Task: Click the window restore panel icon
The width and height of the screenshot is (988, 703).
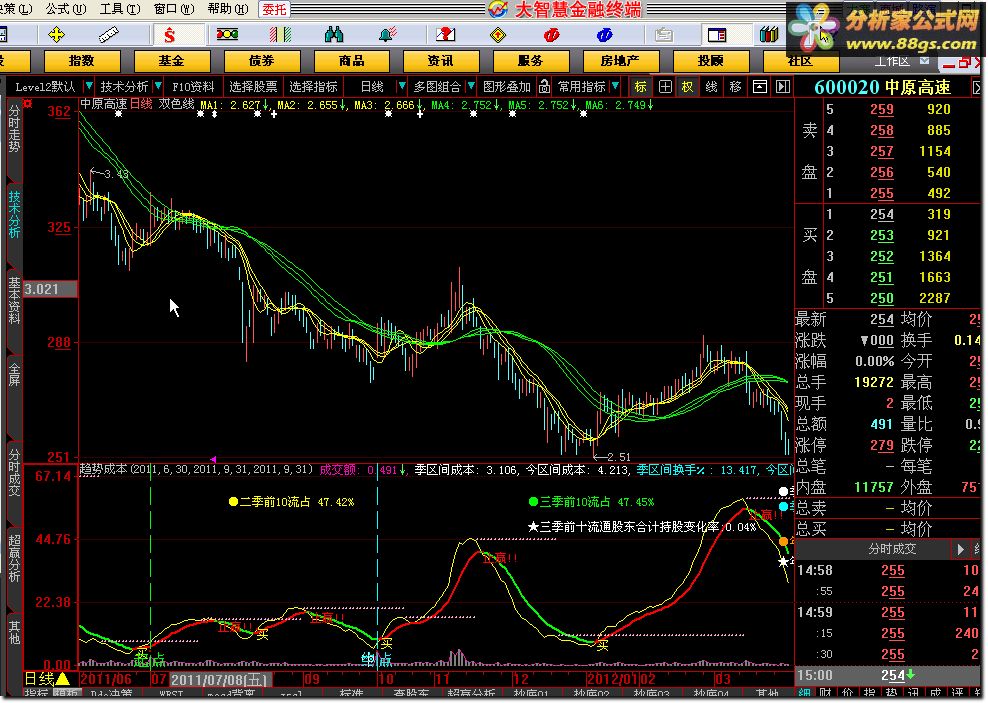Action: (x=760, y=87)
